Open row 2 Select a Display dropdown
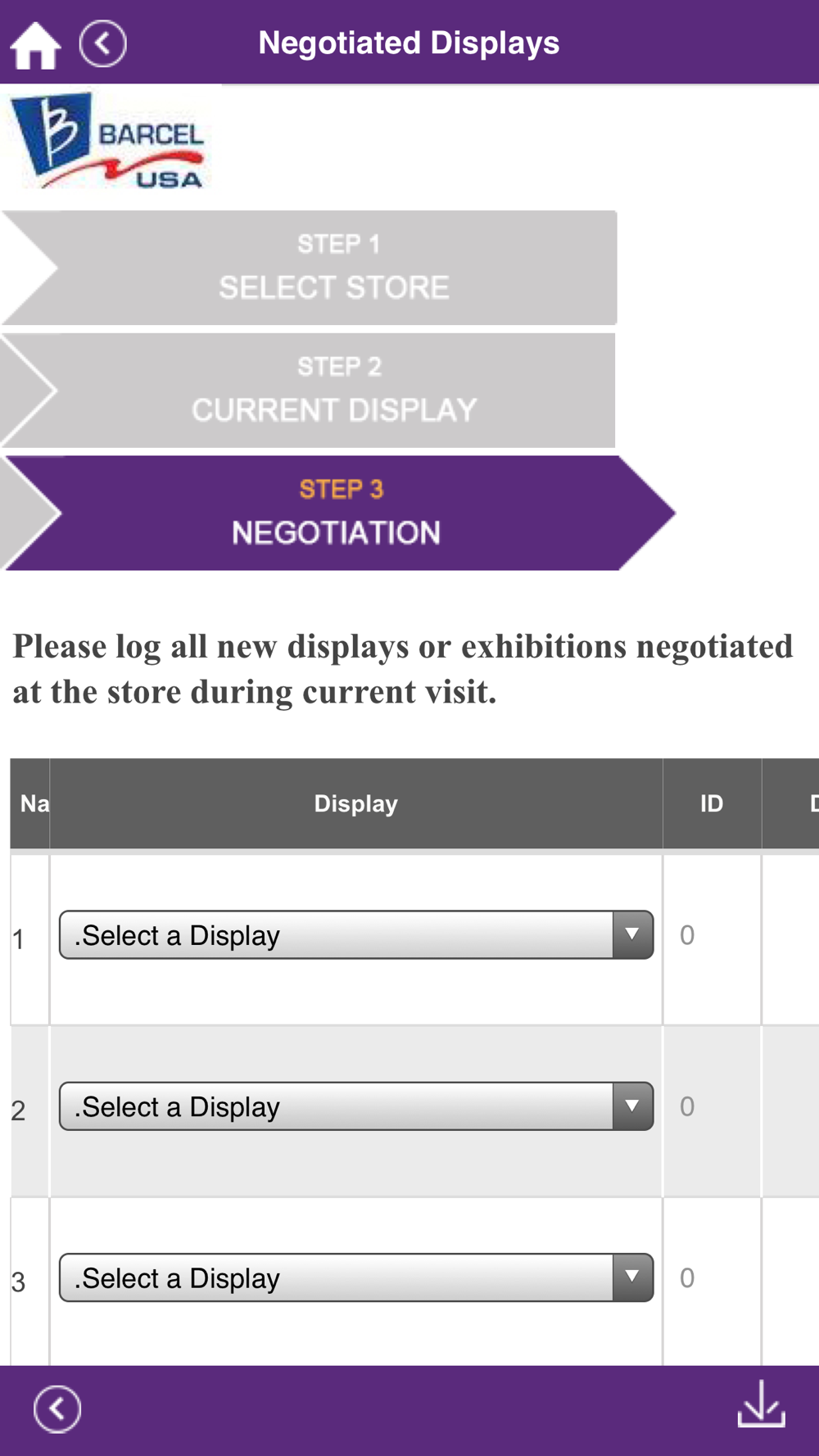The image size is (819, 1456). 356,1106
